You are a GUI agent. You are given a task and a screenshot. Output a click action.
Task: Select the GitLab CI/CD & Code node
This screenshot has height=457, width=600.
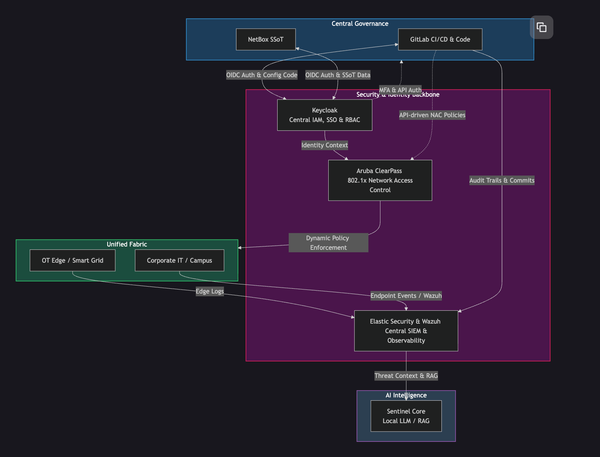(440, 39)
